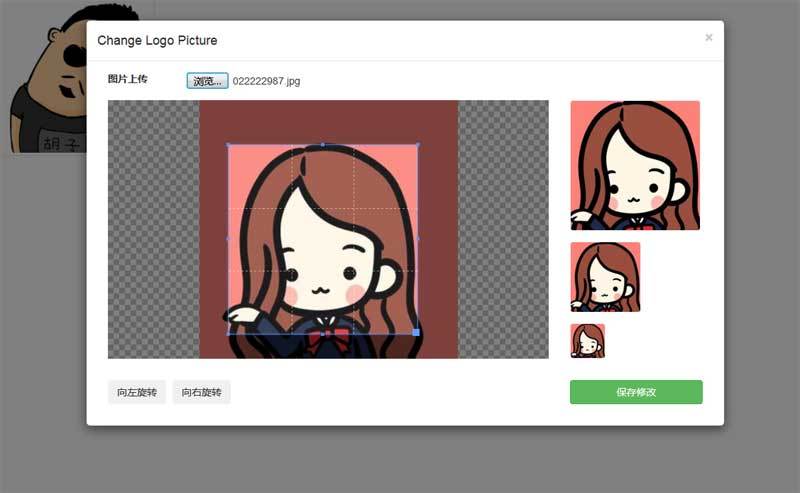
Task: Close the Change Logo Picture dialog
Action: tap(708, 38)
